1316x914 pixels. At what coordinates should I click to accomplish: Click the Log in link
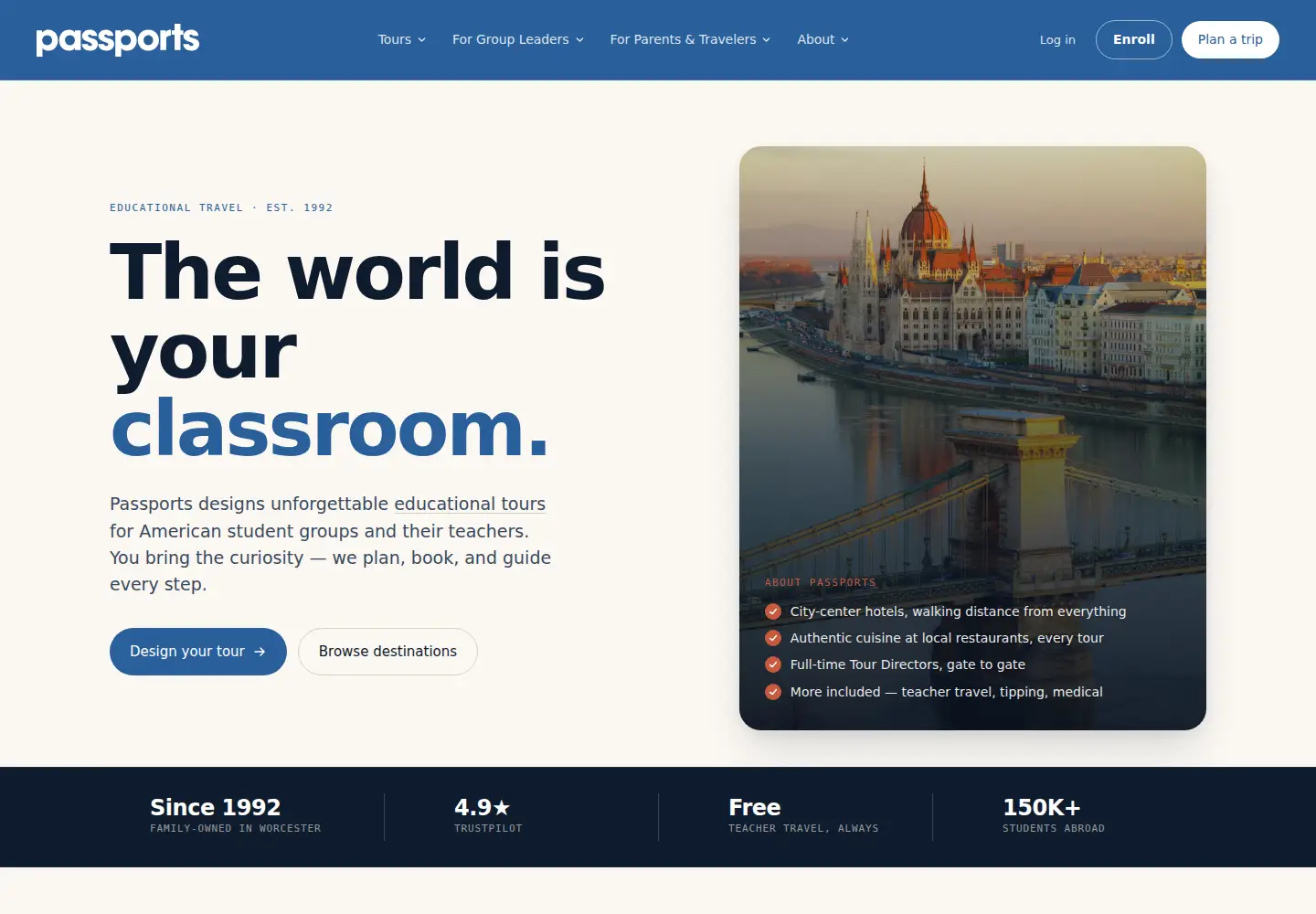[x=1057, y=39]
